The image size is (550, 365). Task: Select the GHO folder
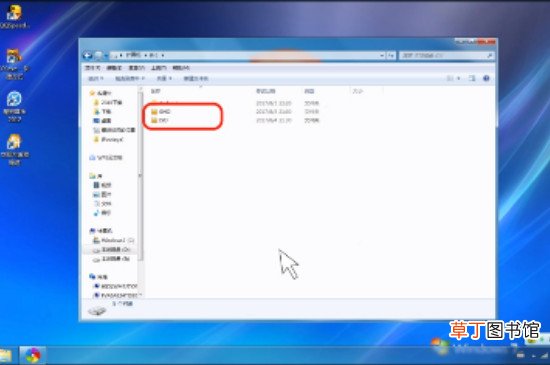161,111
